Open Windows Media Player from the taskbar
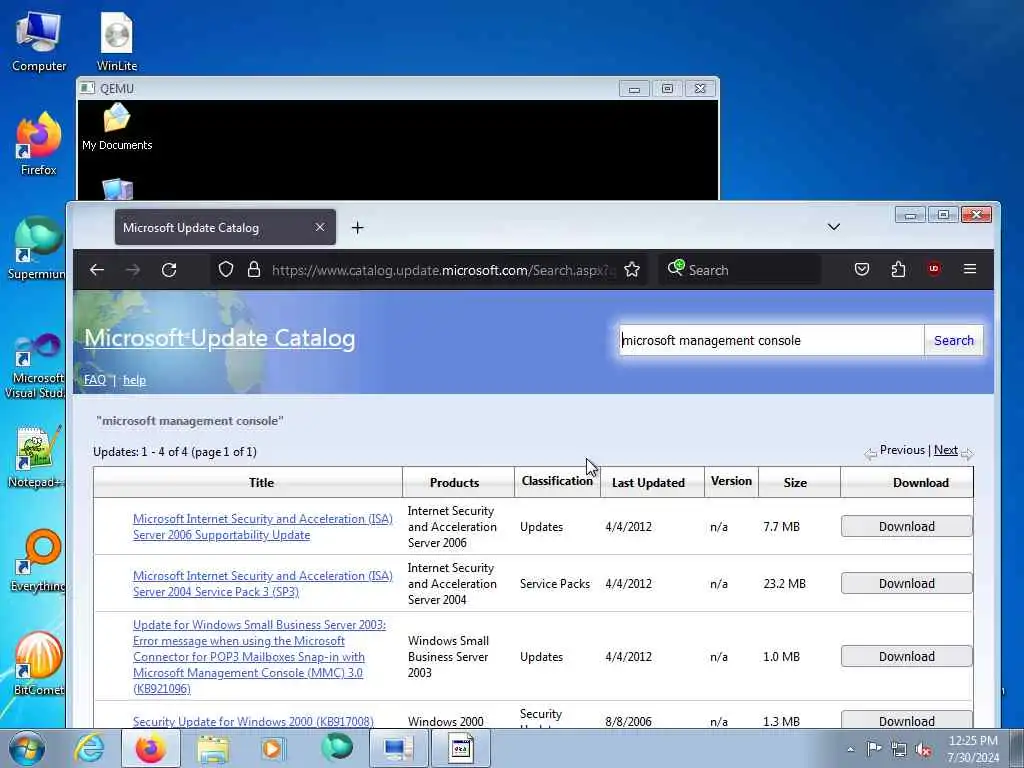This screenshot has height=768, width=1024. (x=273, y=748)
